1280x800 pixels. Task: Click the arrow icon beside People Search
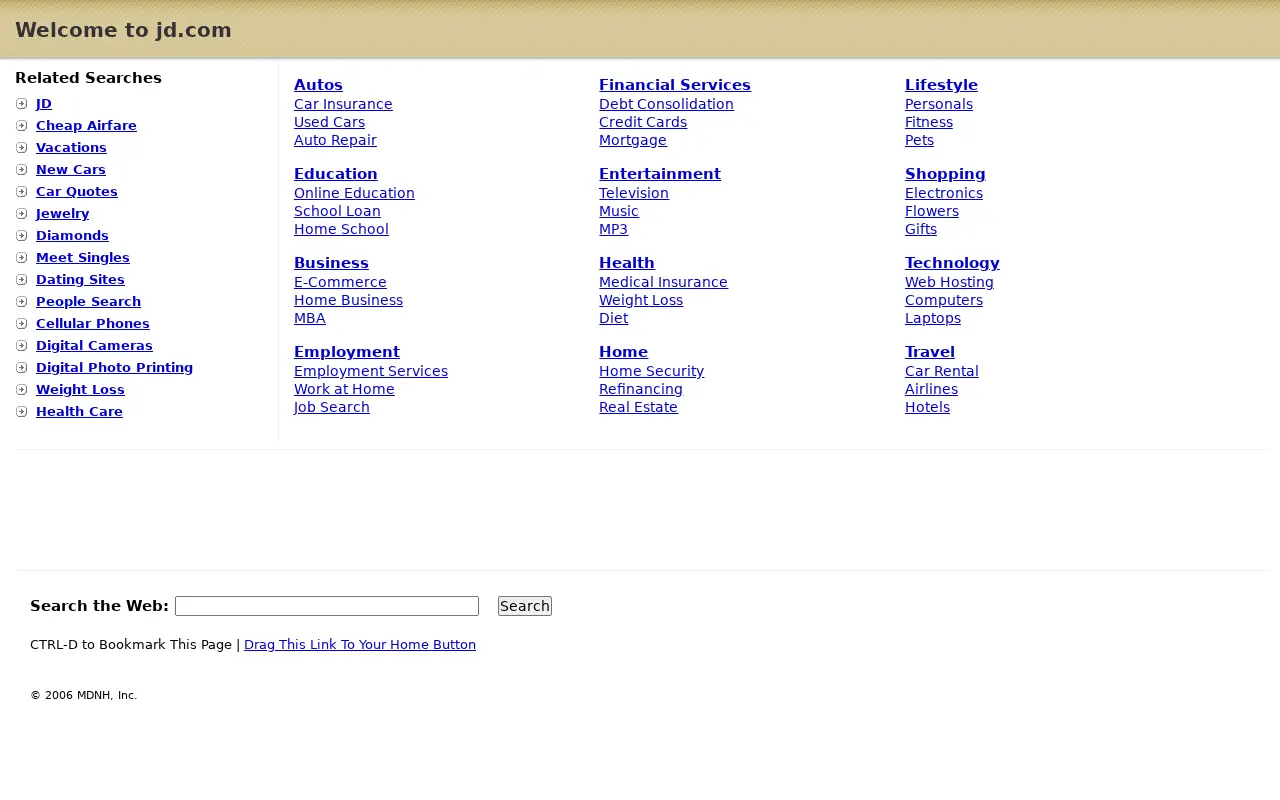pyautogui.click(x=22, y=302)
